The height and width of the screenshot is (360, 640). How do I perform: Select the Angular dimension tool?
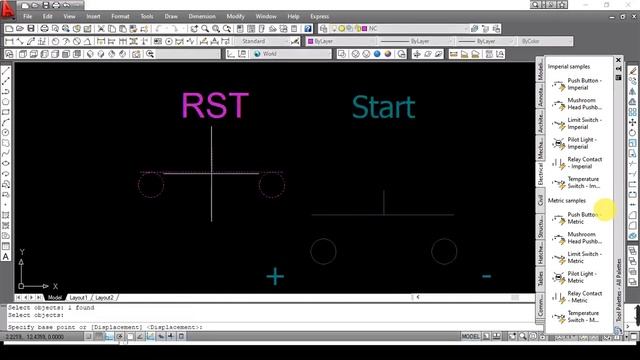(x=87, y=41)
